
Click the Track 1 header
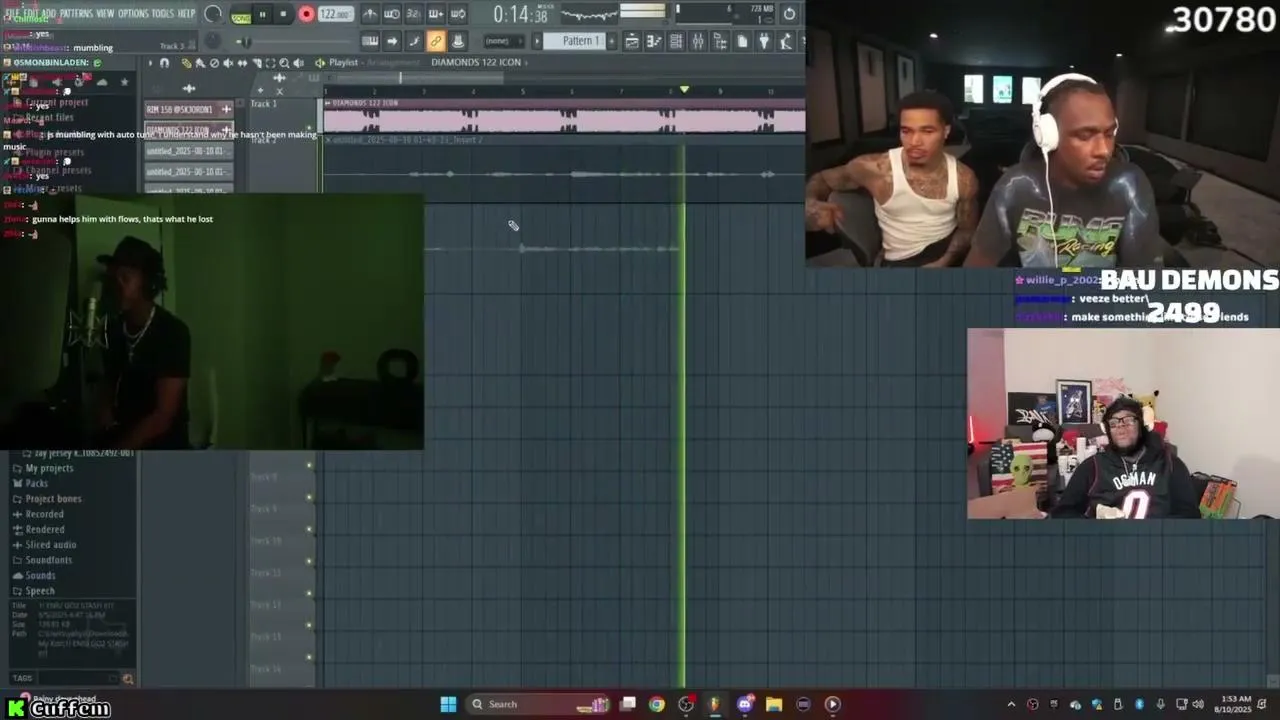tap(283, 116)
